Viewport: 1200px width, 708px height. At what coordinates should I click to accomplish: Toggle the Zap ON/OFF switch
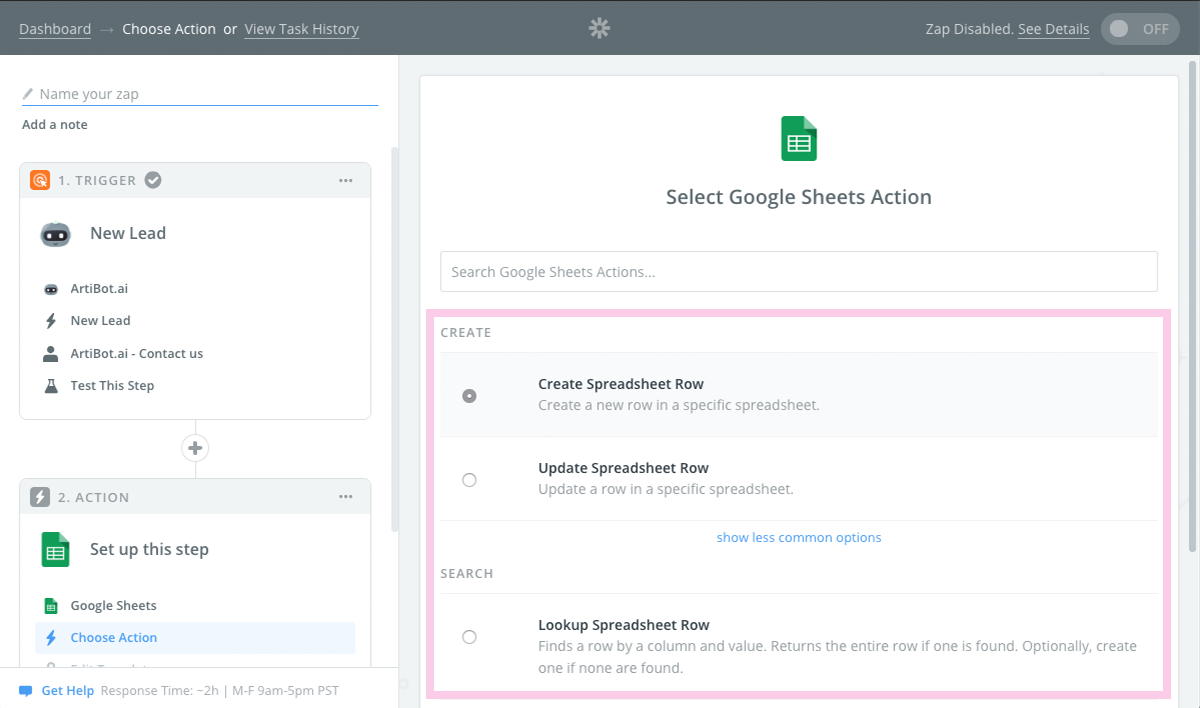[1140, 29]
